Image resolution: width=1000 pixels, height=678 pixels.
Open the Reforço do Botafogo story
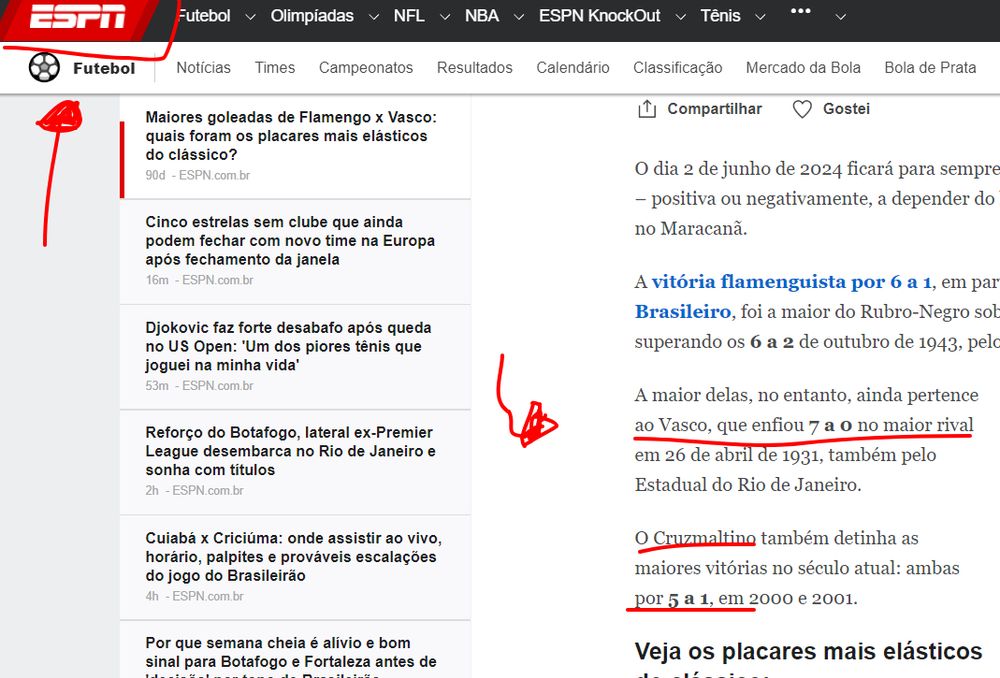click(290, 451)
